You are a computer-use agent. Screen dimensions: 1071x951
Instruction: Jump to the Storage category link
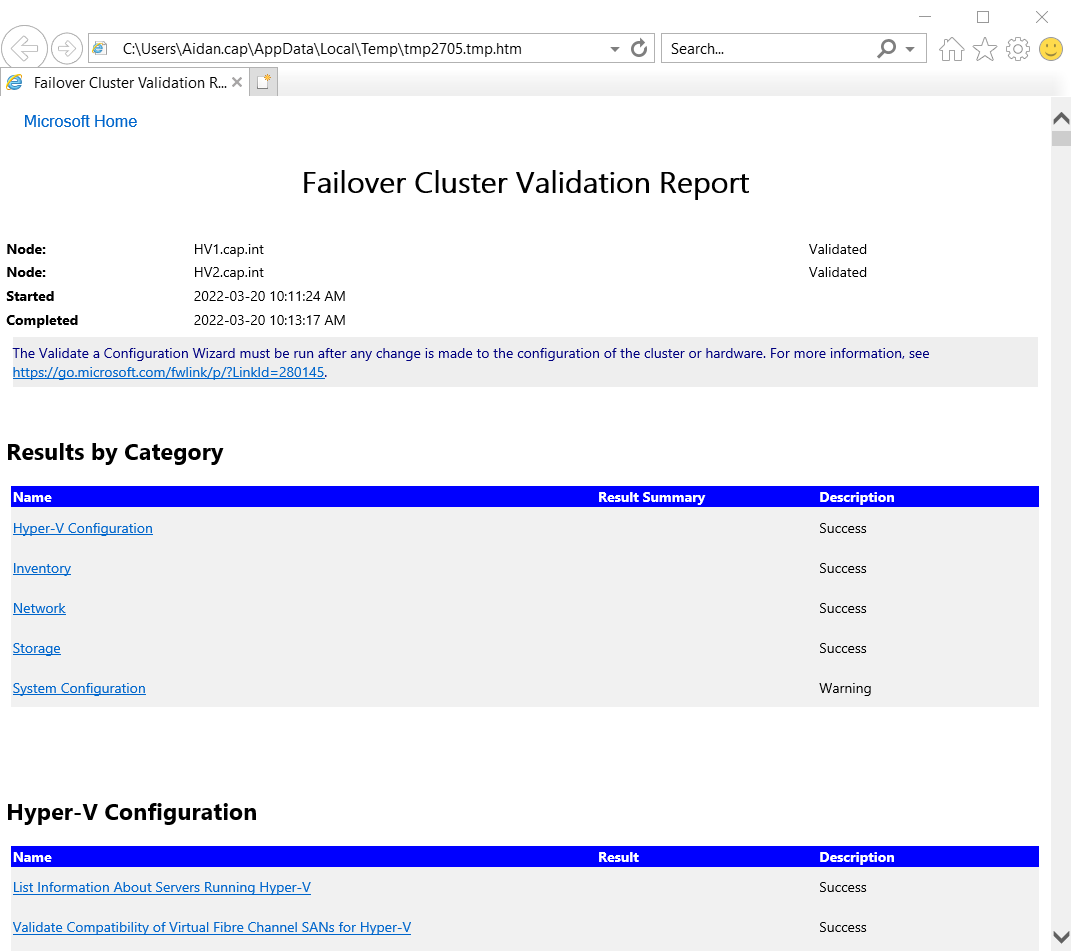click(37, 648)
